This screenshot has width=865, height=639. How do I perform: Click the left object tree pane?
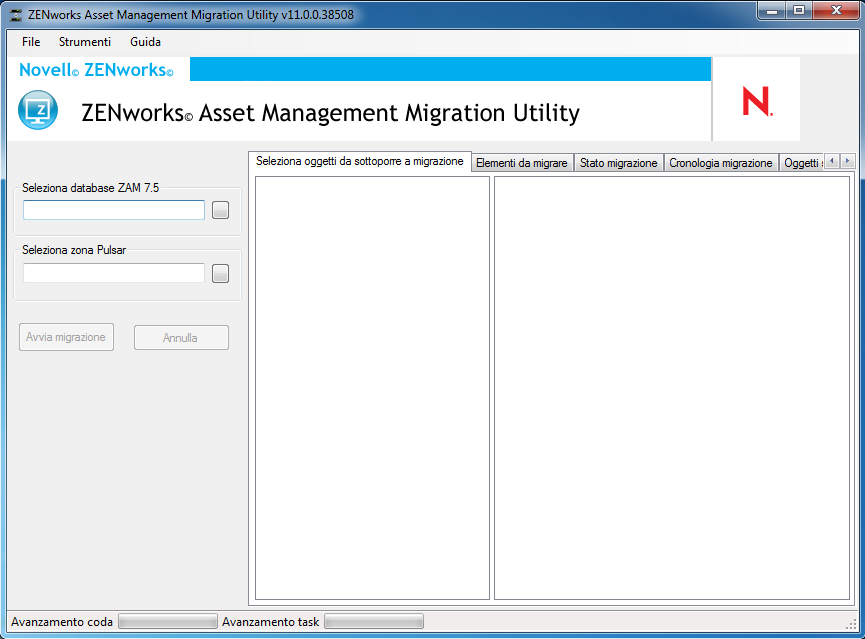tap(372, 388)
